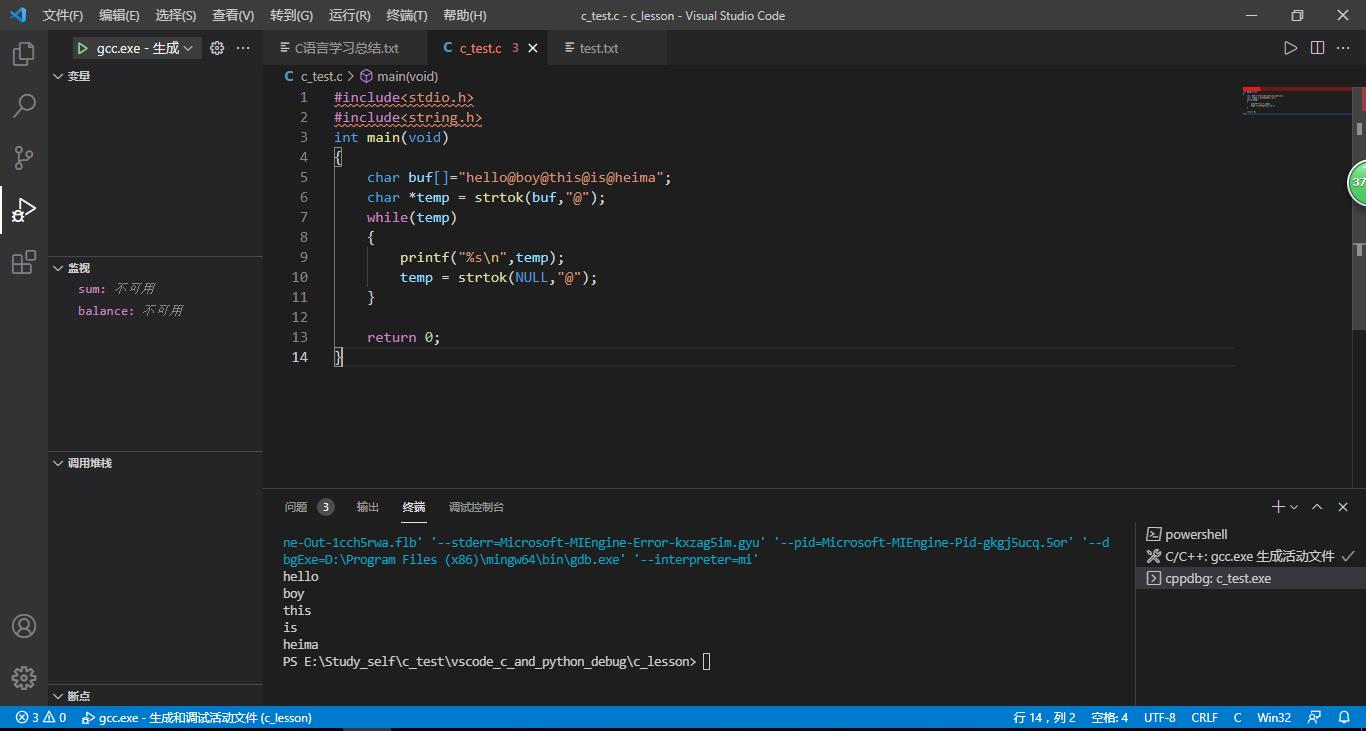Open launch.json via debug gear icon
1366x731 pixels.
coord(217,48)
